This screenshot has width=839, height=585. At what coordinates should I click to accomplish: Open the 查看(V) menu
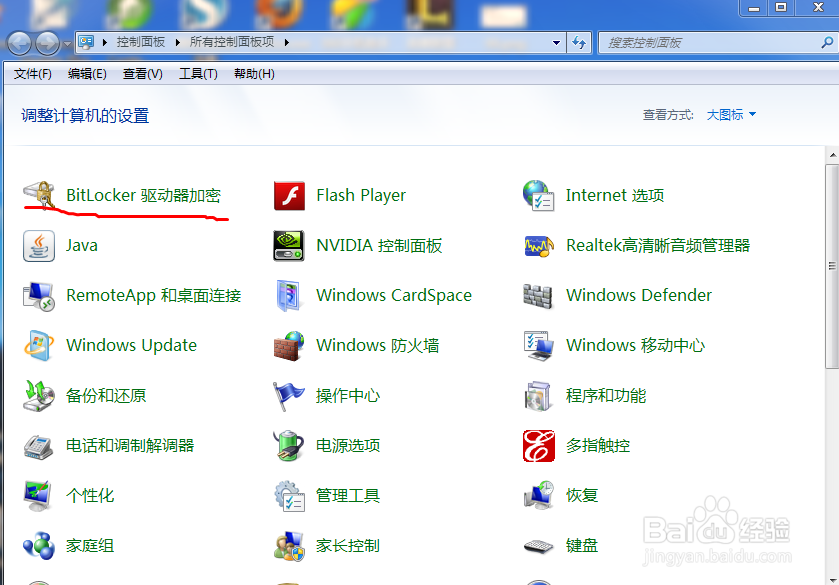(142, 74)
